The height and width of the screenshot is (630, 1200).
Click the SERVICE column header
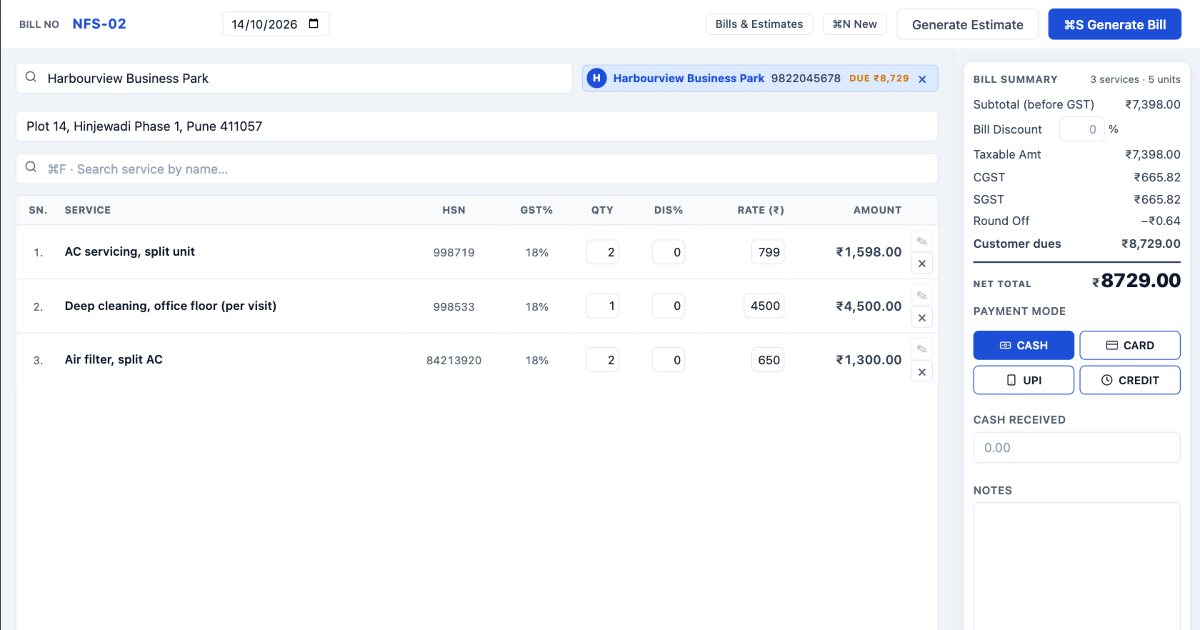coord(88,210)
